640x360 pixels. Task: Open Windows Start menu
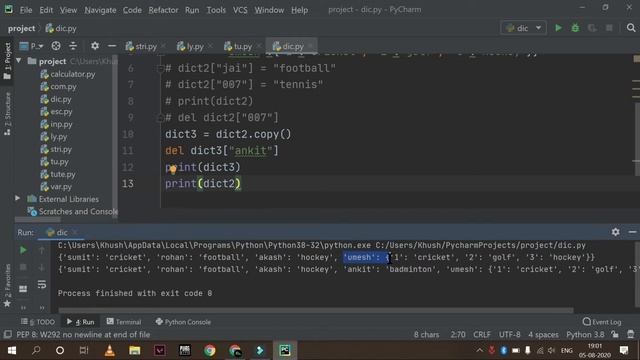click(11, 350)
